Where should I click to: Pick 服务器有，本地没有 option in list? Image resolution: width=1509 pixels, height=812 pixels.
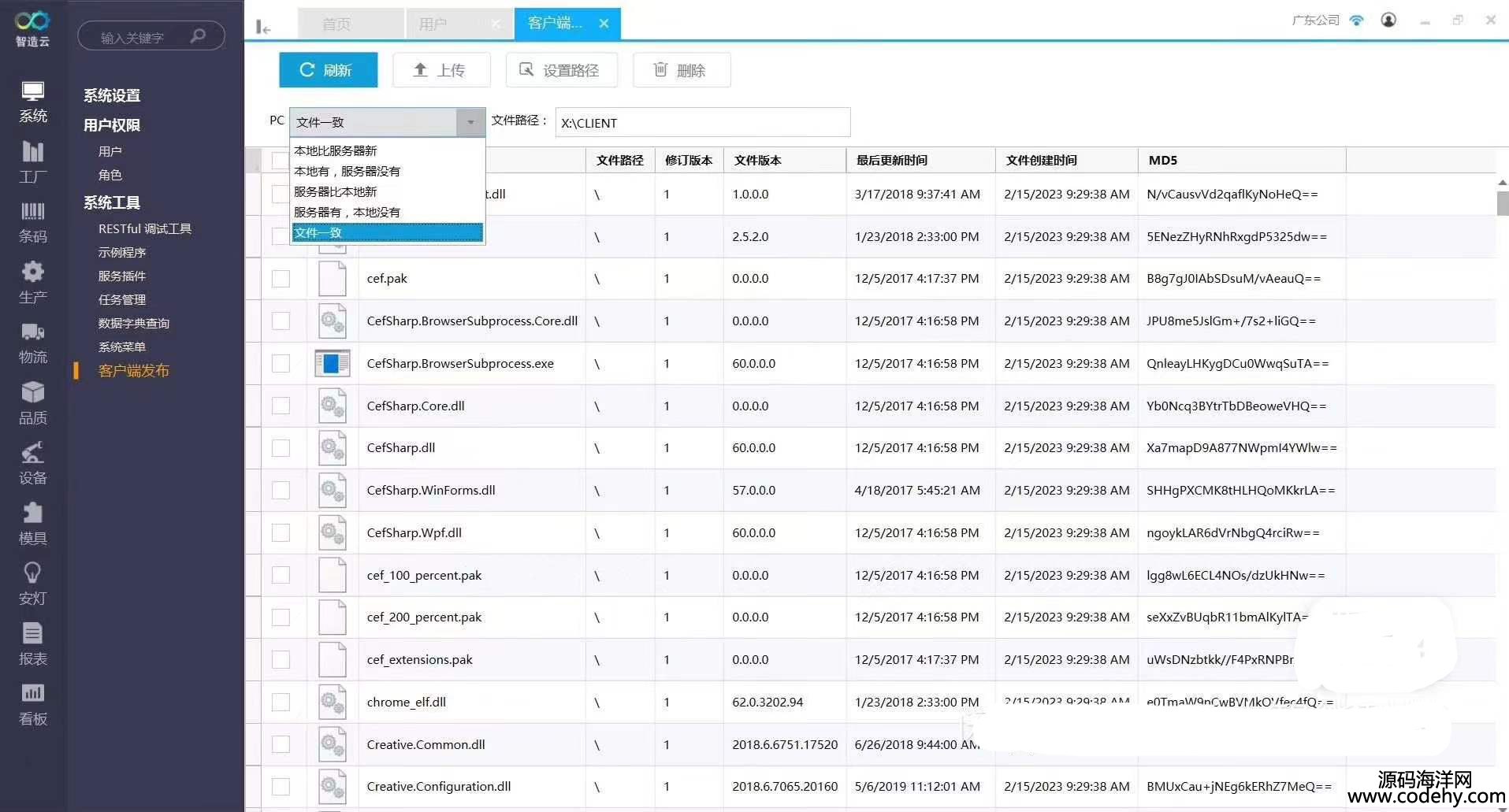347,212
